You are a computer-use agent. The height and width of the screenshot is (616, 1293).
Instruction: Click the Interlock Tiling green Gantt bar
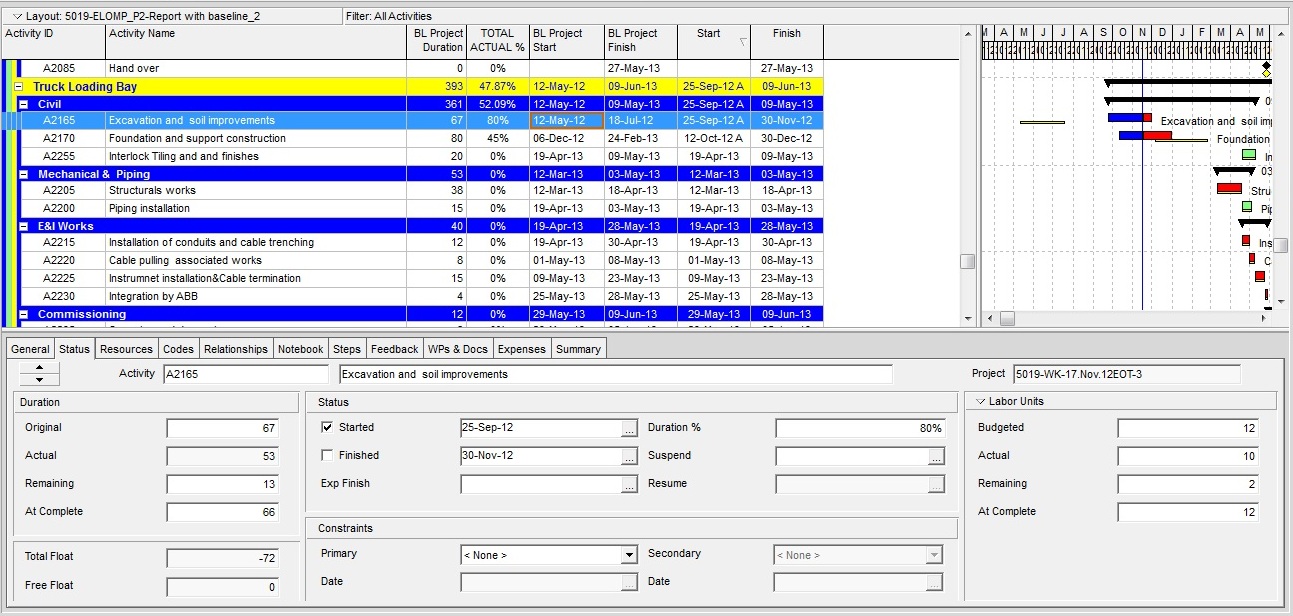coord(1249,154)
